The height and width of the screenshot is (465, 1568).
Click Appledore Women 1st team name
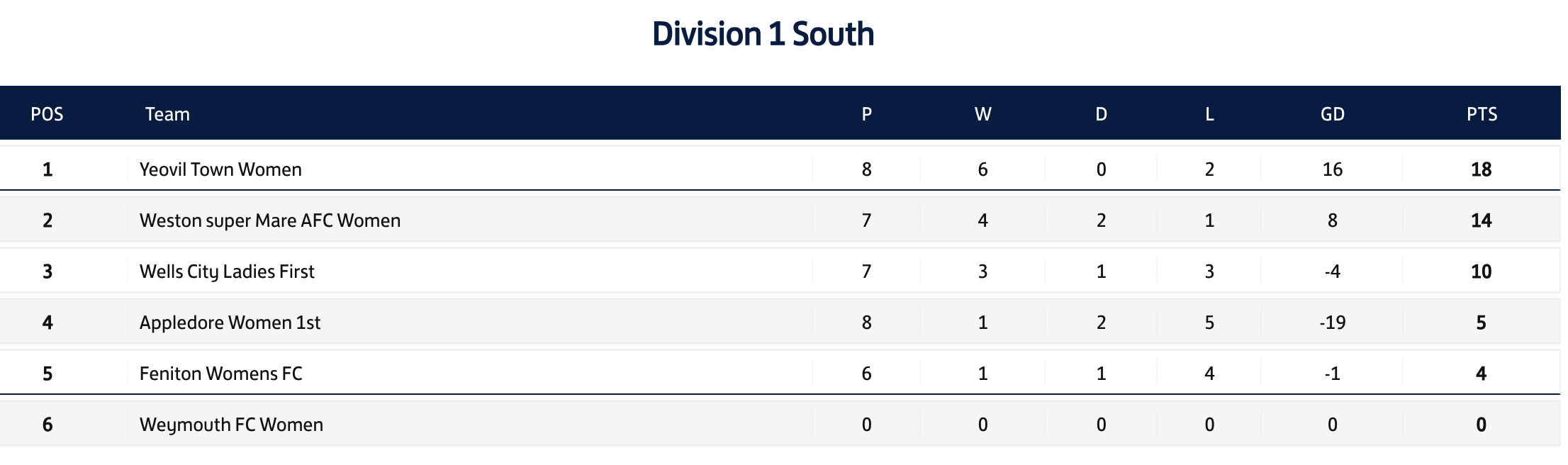coord(230,323)
